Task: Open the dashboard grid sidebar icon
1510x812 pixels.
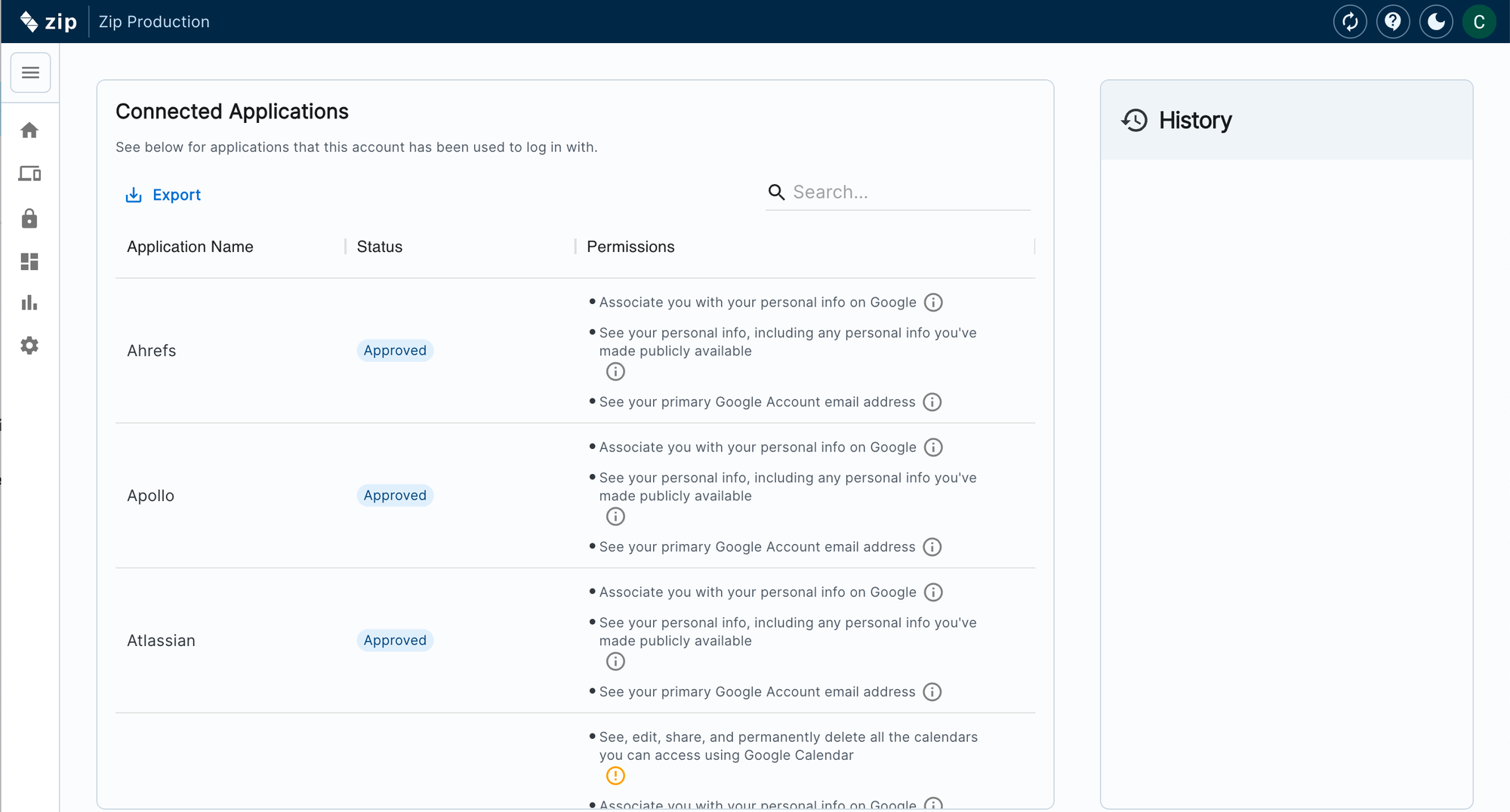Action: (x=29, y=261)
